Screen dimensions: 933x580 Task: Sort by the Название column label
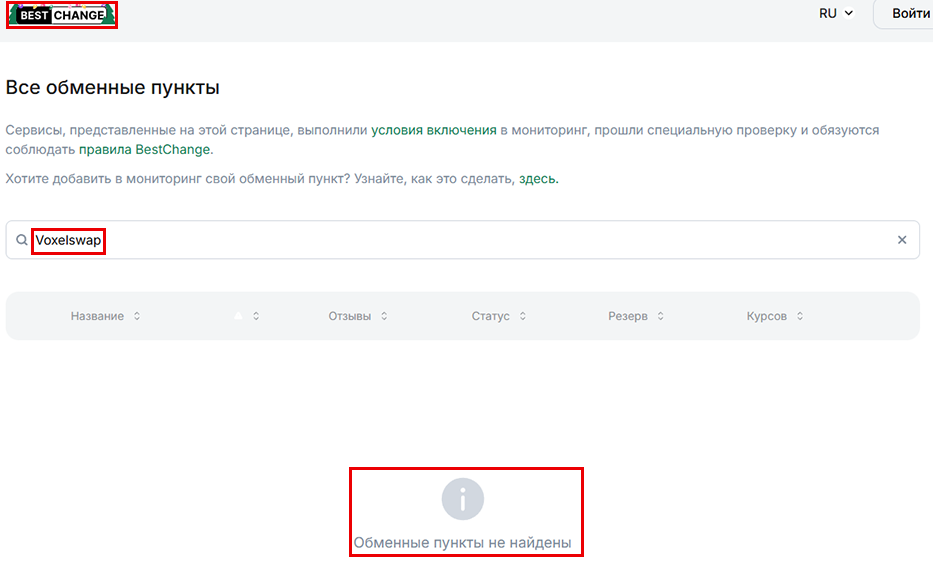97,316
